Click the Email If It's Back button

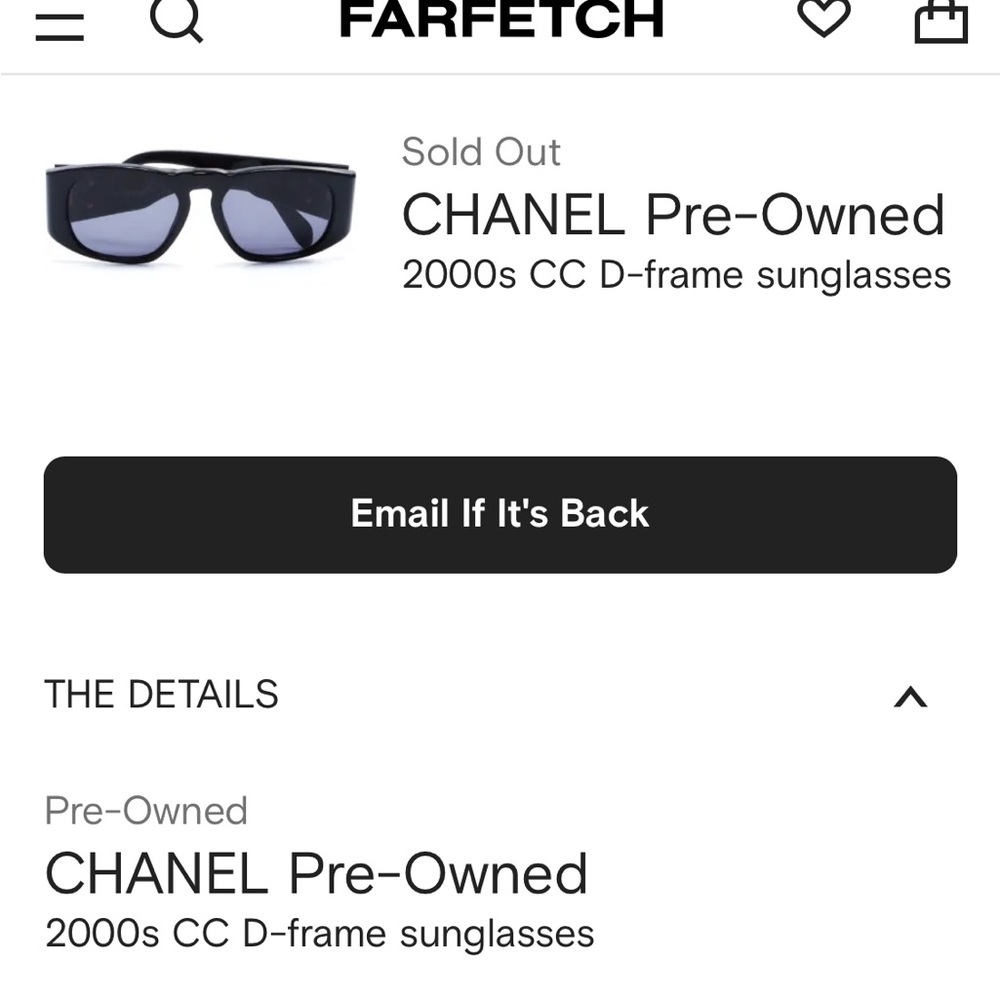pos(499,513)
